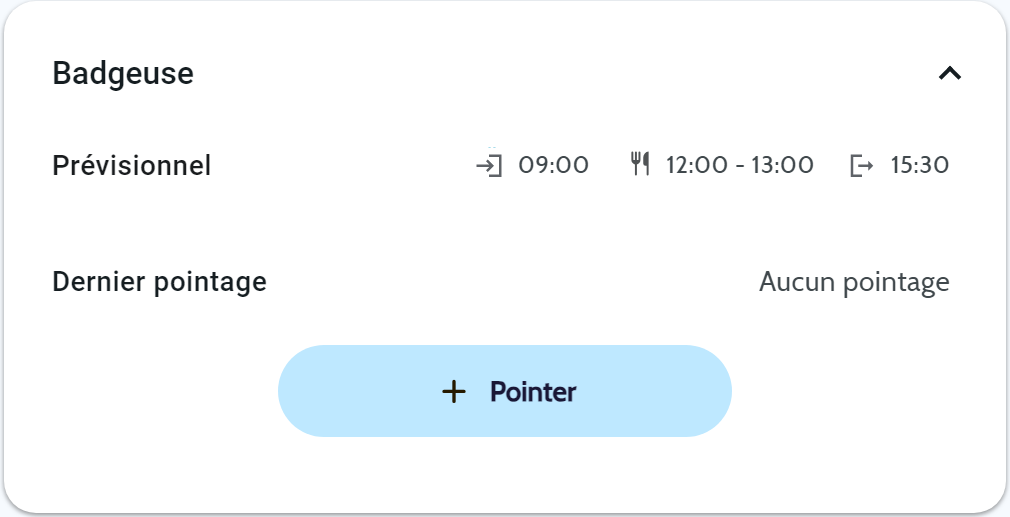The image size is (1010, 517).
Task: Collapse the Badgeuse panel with the chevron
Action: coord(949,73)
